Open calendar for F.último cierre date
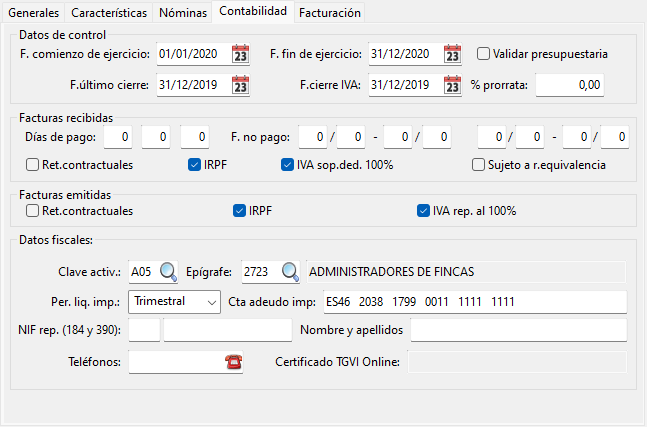 [x=240, y=85]
